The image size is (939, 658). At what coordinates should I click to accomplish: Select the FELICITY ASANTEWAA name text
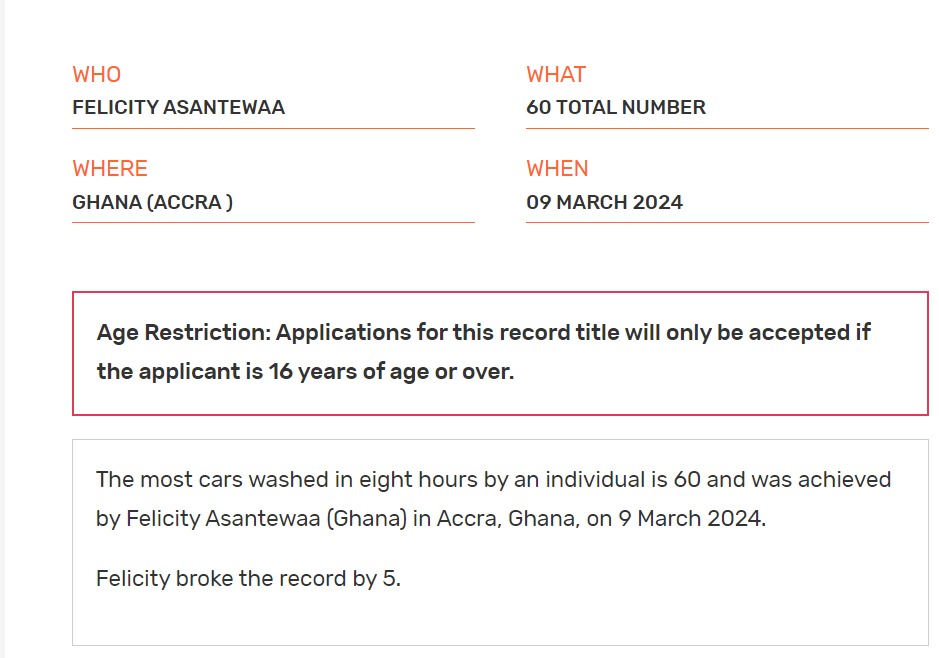pyautogui.click(x=178, y=108)
